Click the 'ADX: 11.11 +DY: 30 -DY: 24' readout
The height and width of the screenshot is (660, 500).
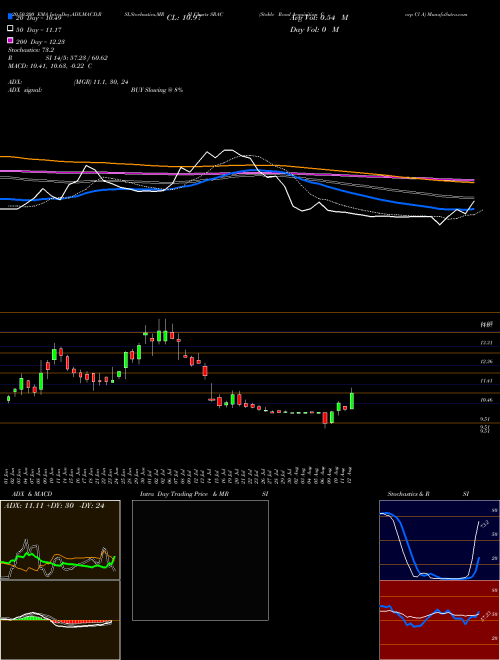54,506
